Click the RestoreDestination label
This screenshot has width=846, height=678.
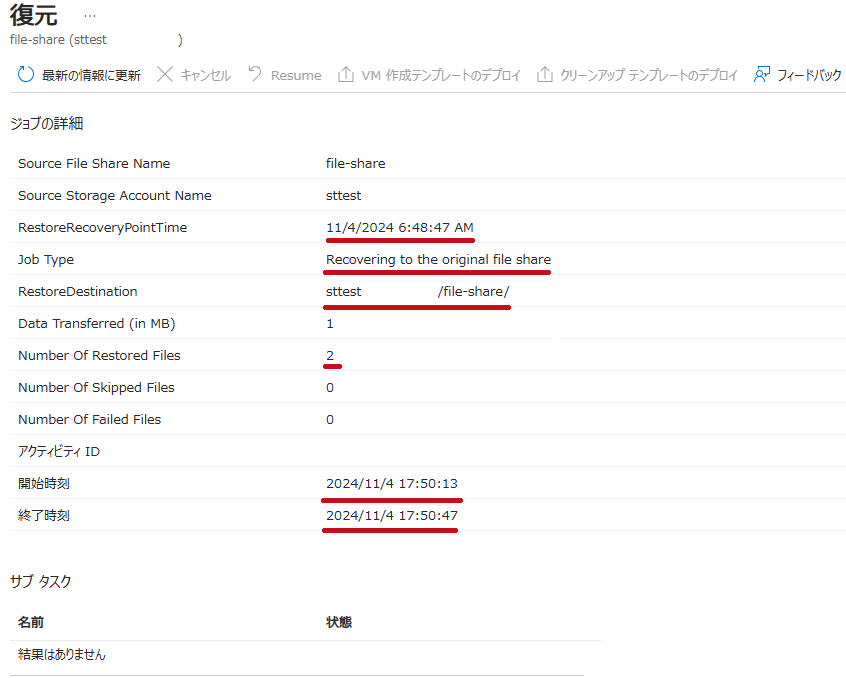point(78,292)
